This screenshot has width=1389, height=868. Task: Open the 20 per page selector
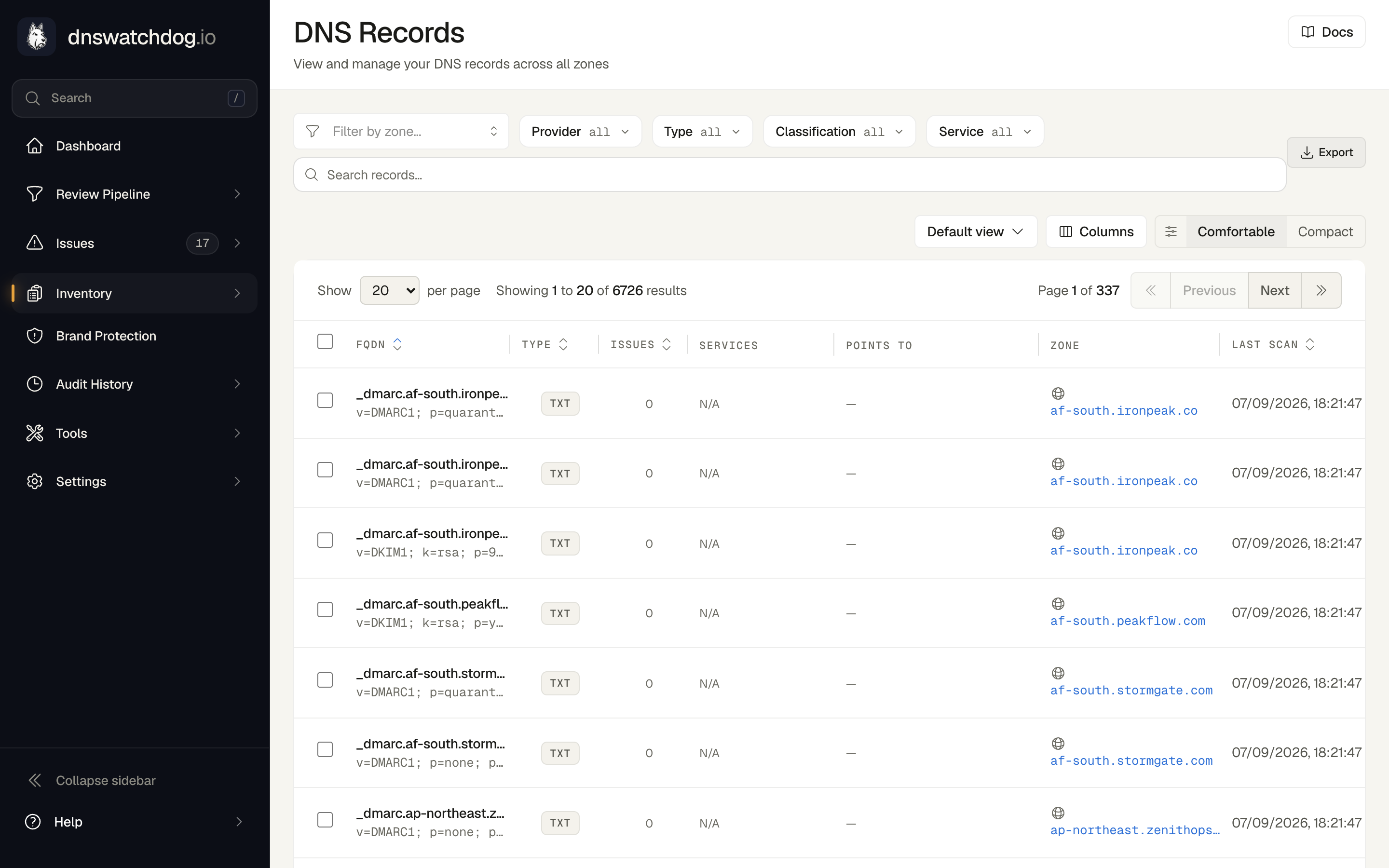[x=389, y=290]
